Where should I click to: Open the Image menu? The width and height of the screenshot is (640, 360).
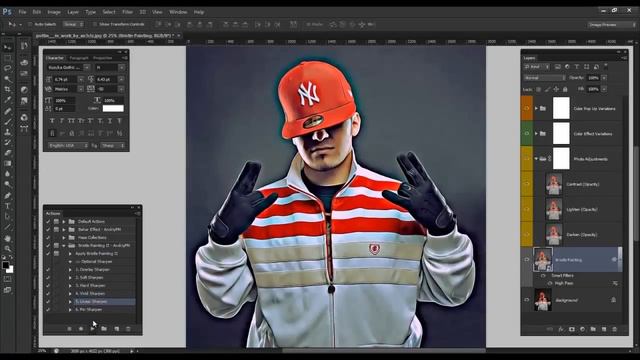[54, 12]
